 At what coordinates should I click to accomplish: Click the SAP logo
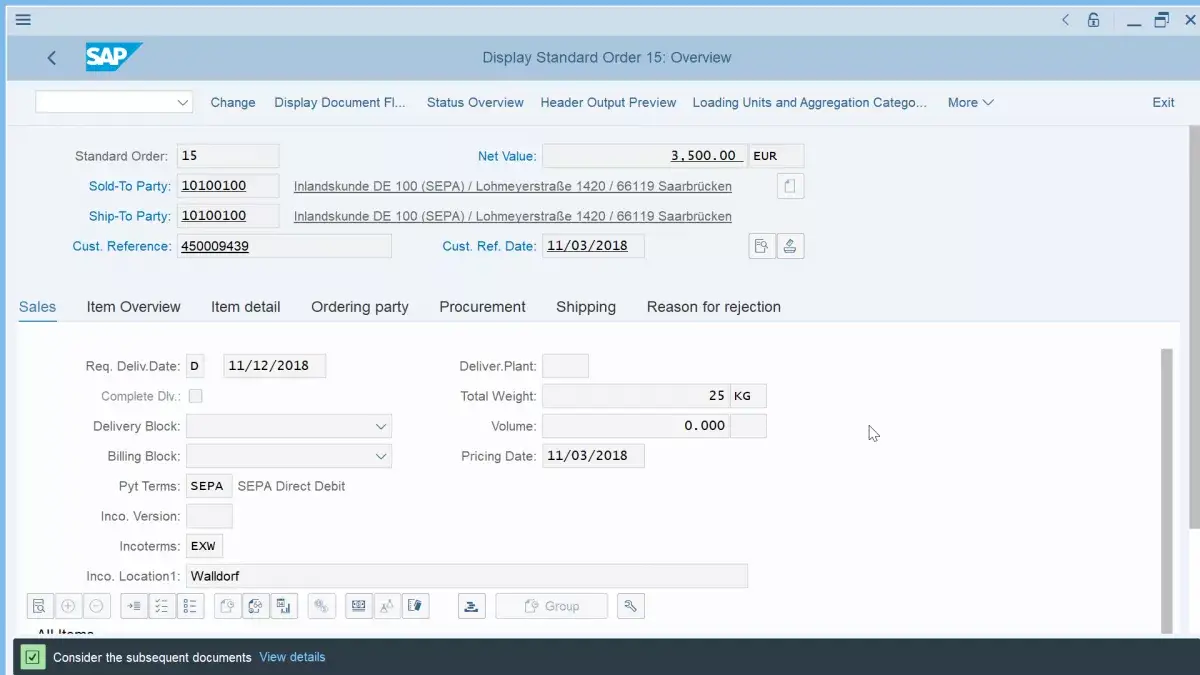(x=113, y=57)
